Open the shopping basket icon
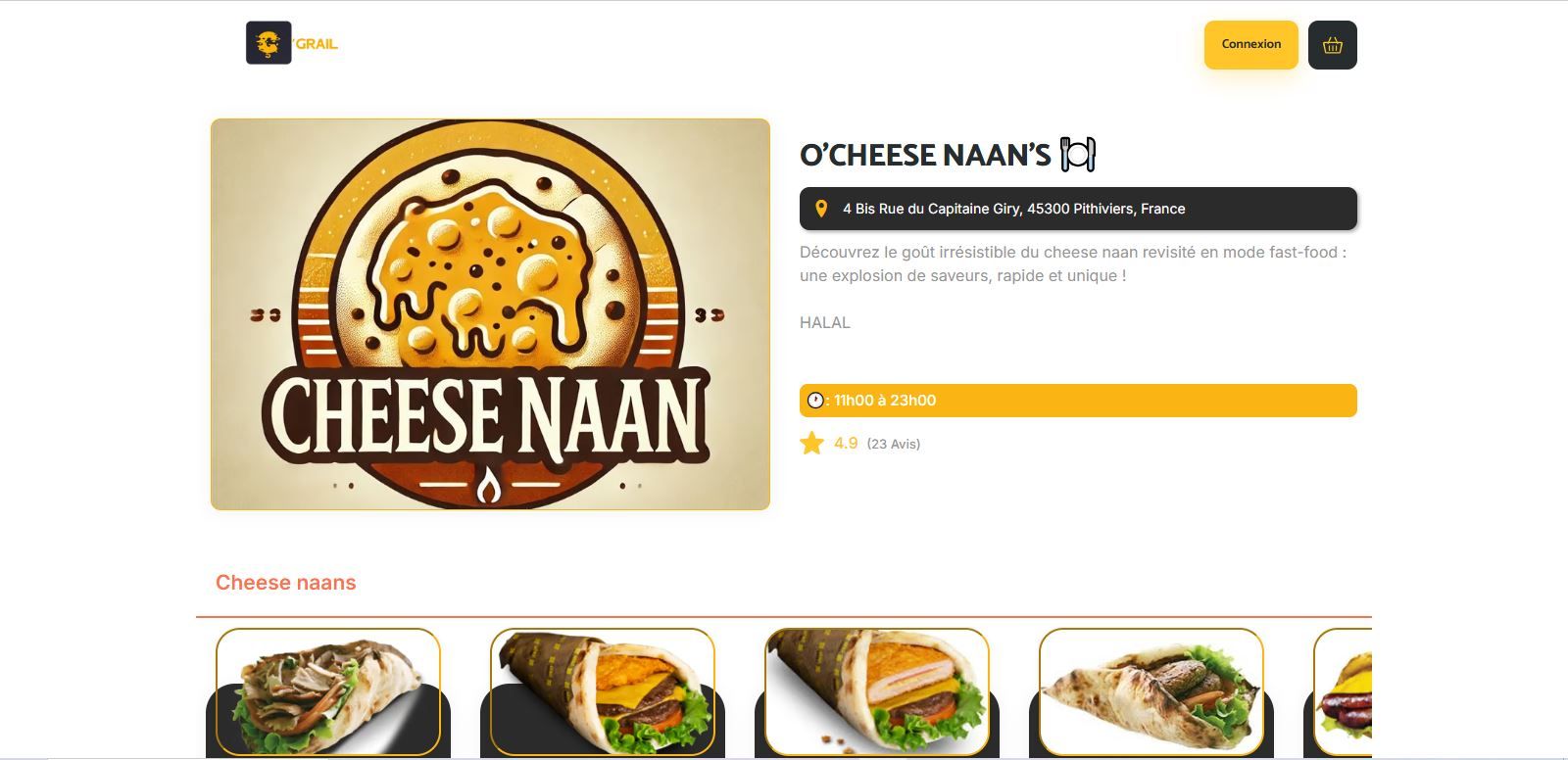 [x=1332, y=45]
